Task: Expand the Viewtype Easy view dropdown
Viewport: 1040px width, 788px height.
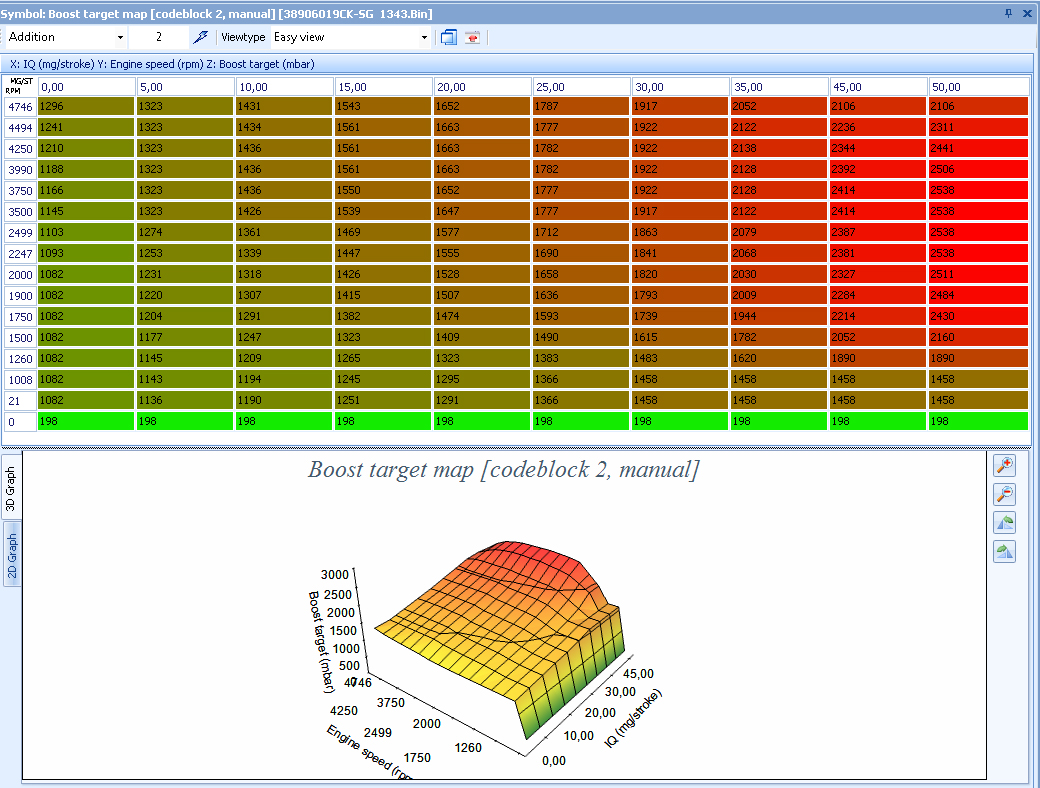Action: point(424,37)
